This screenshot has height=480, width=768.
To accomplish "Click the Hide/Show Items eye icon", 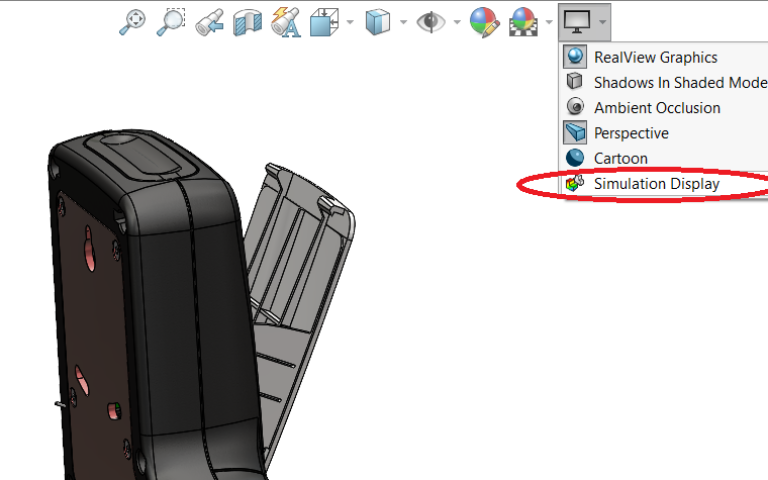I will (x=431, y=21).
